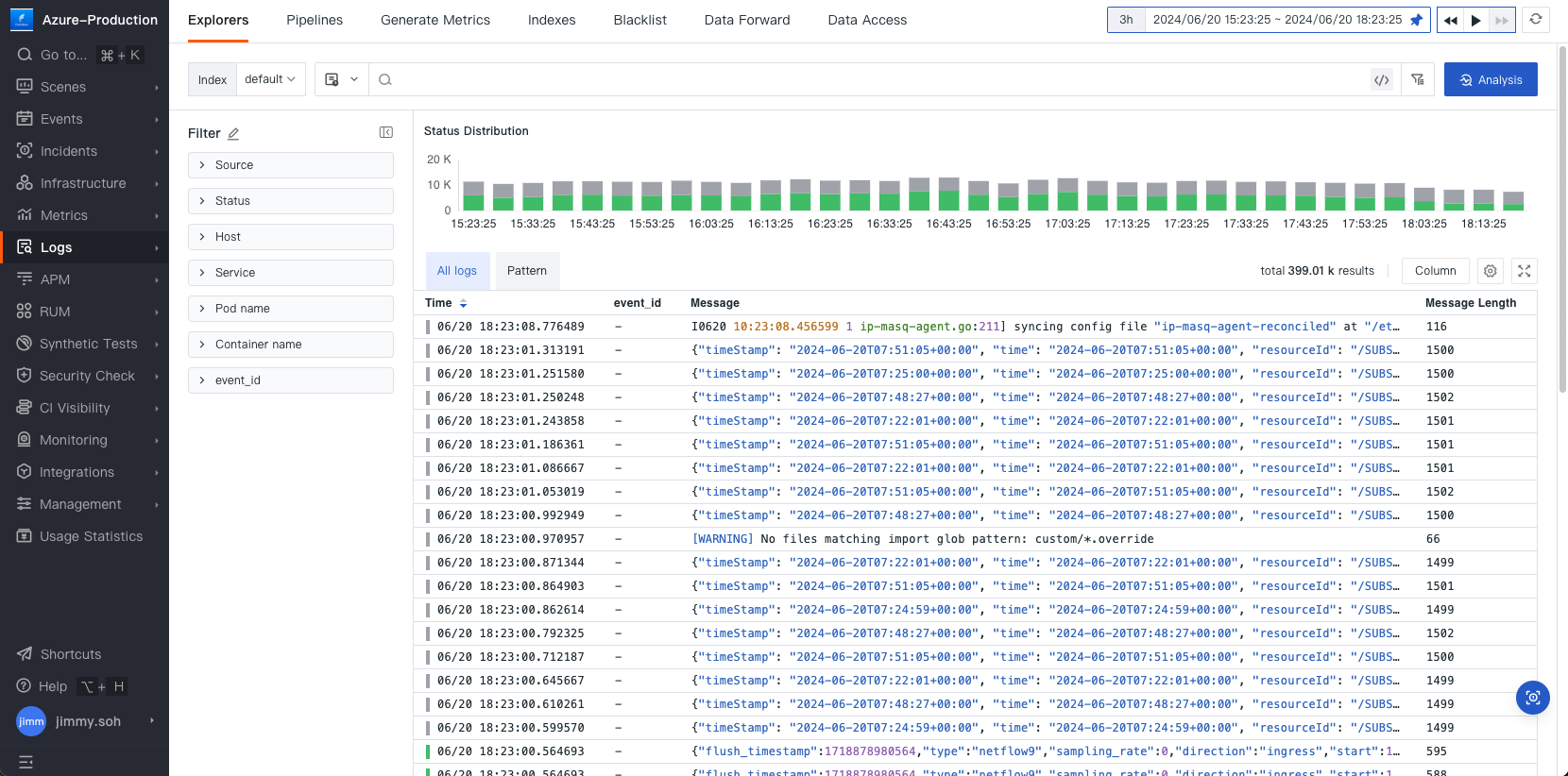1568x776 pixels.
Task: Click the Analysis button
Action: [x=1491, y=79]
